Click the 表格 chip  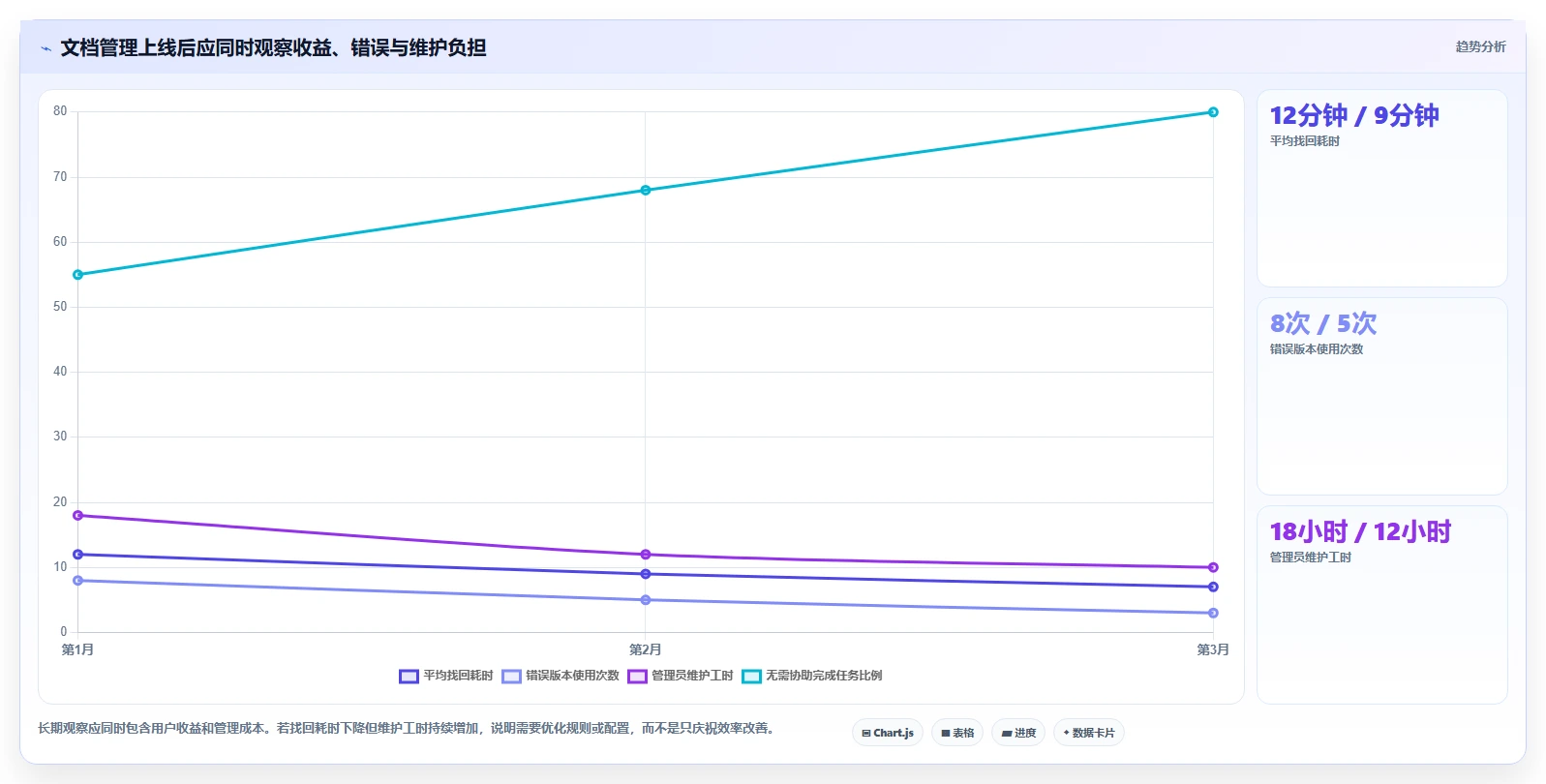coord(957,733)
